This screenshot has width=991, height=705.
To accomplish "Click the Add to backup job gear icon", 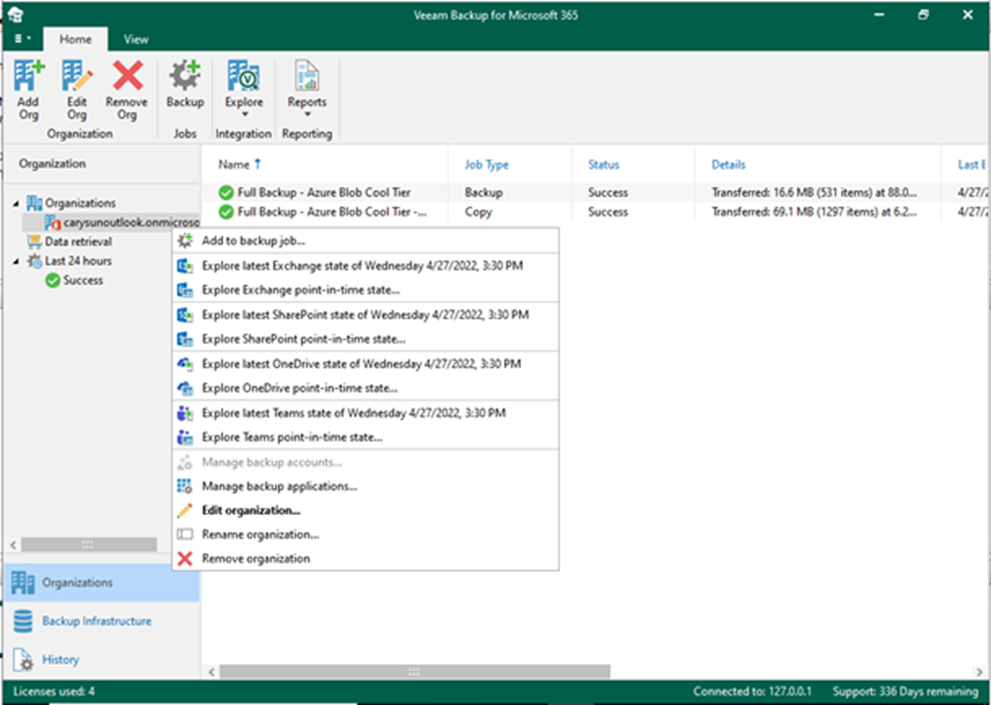I will pos(185,240).
